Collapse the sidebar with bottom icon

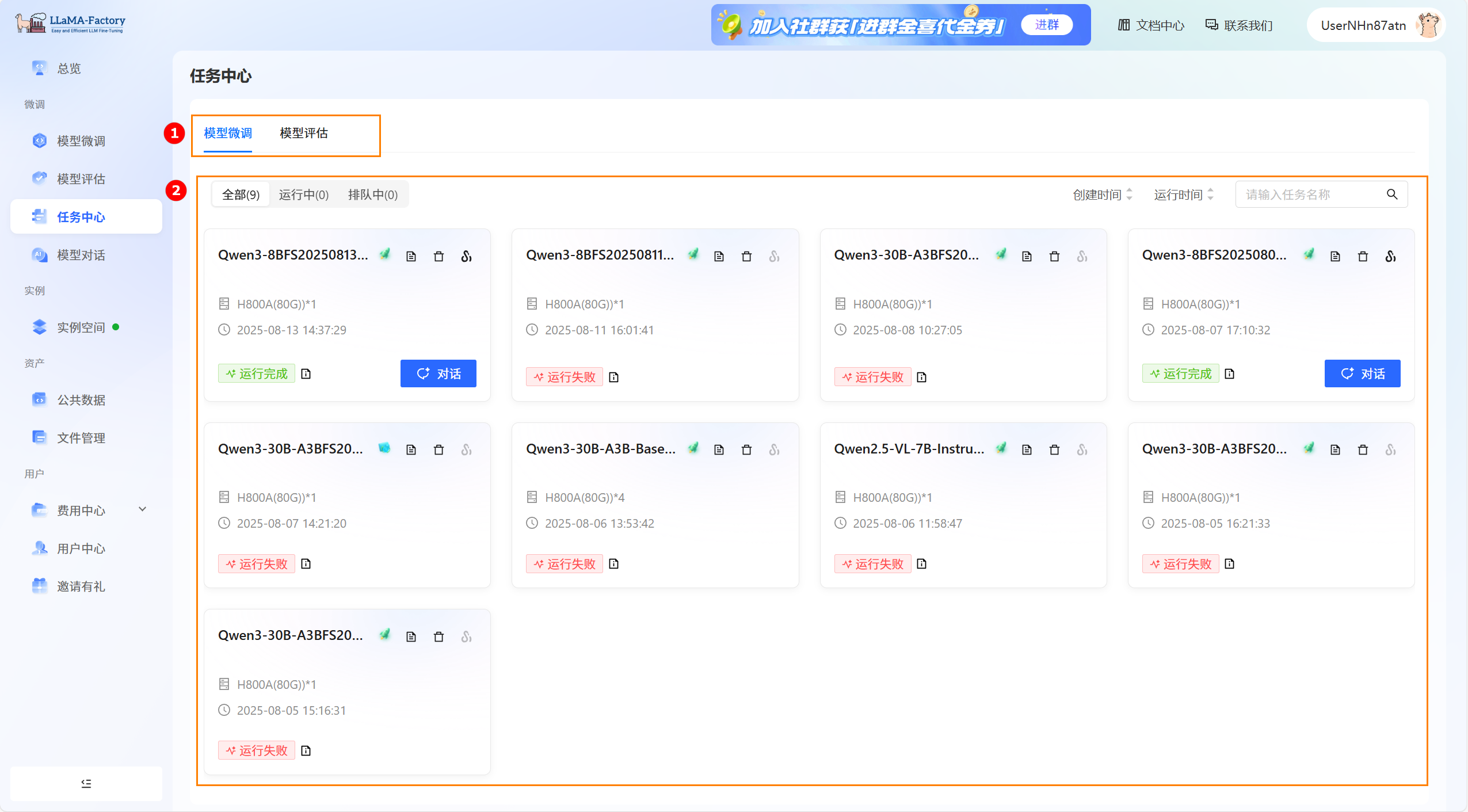pos(86,783)
